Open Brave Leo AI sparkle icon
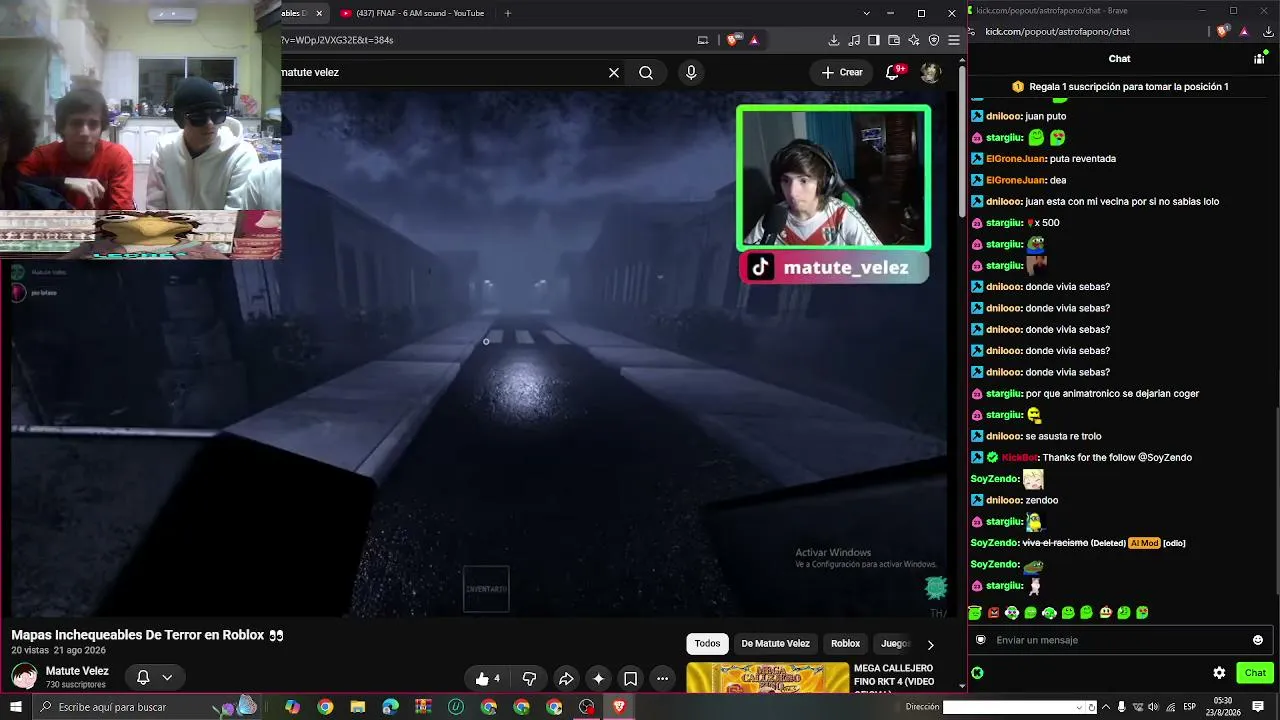Viewport: 1280px width, 720px height. point(914,40)
